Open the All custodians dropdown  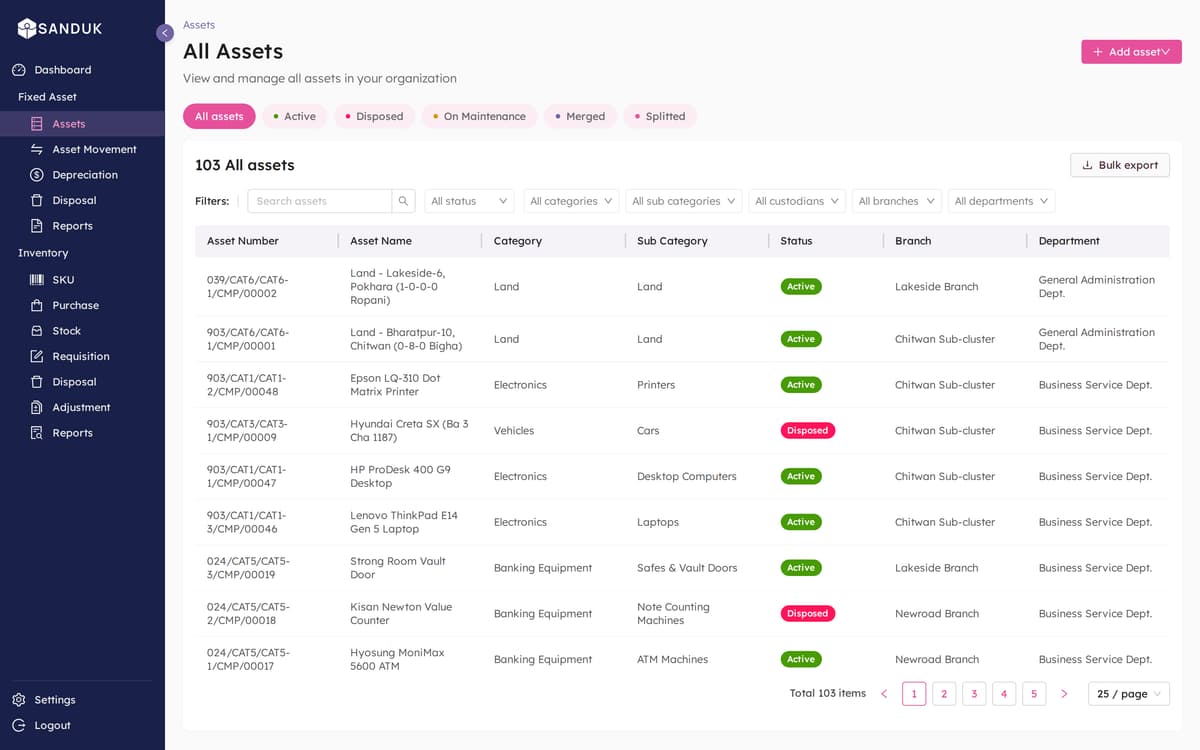point(797,201)
